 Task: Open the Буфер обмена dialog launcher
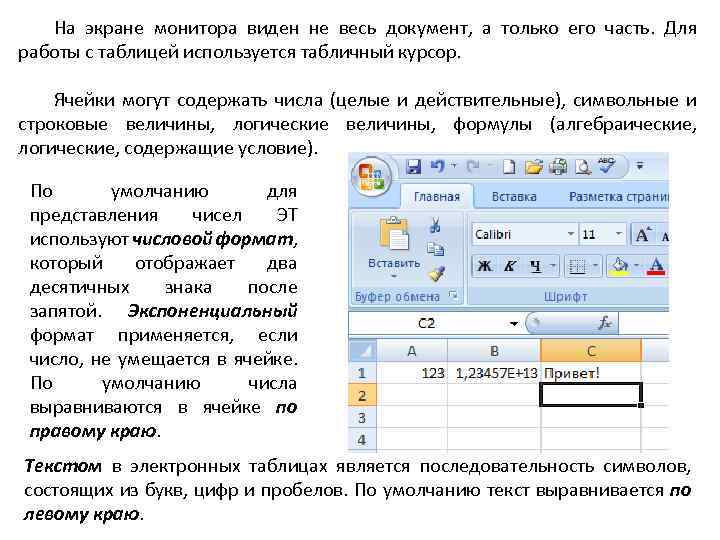click(x=454, y=295)
